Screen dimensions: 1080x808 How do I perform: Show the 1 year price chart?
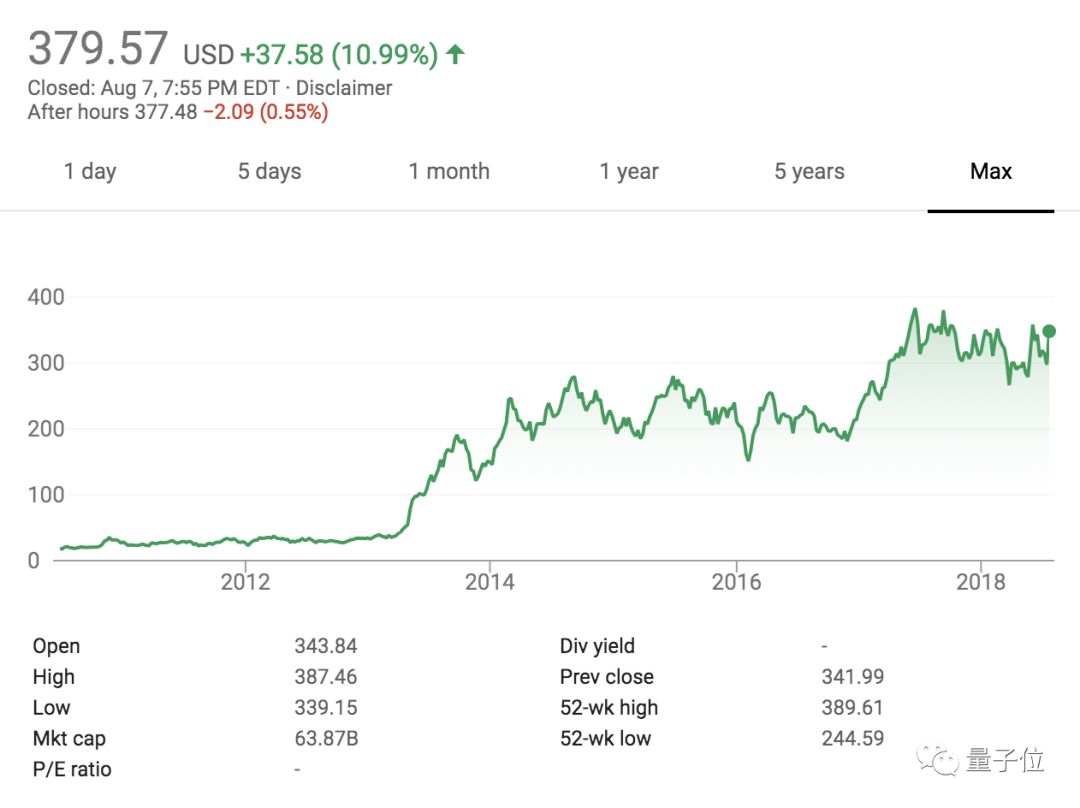(629, 172)
